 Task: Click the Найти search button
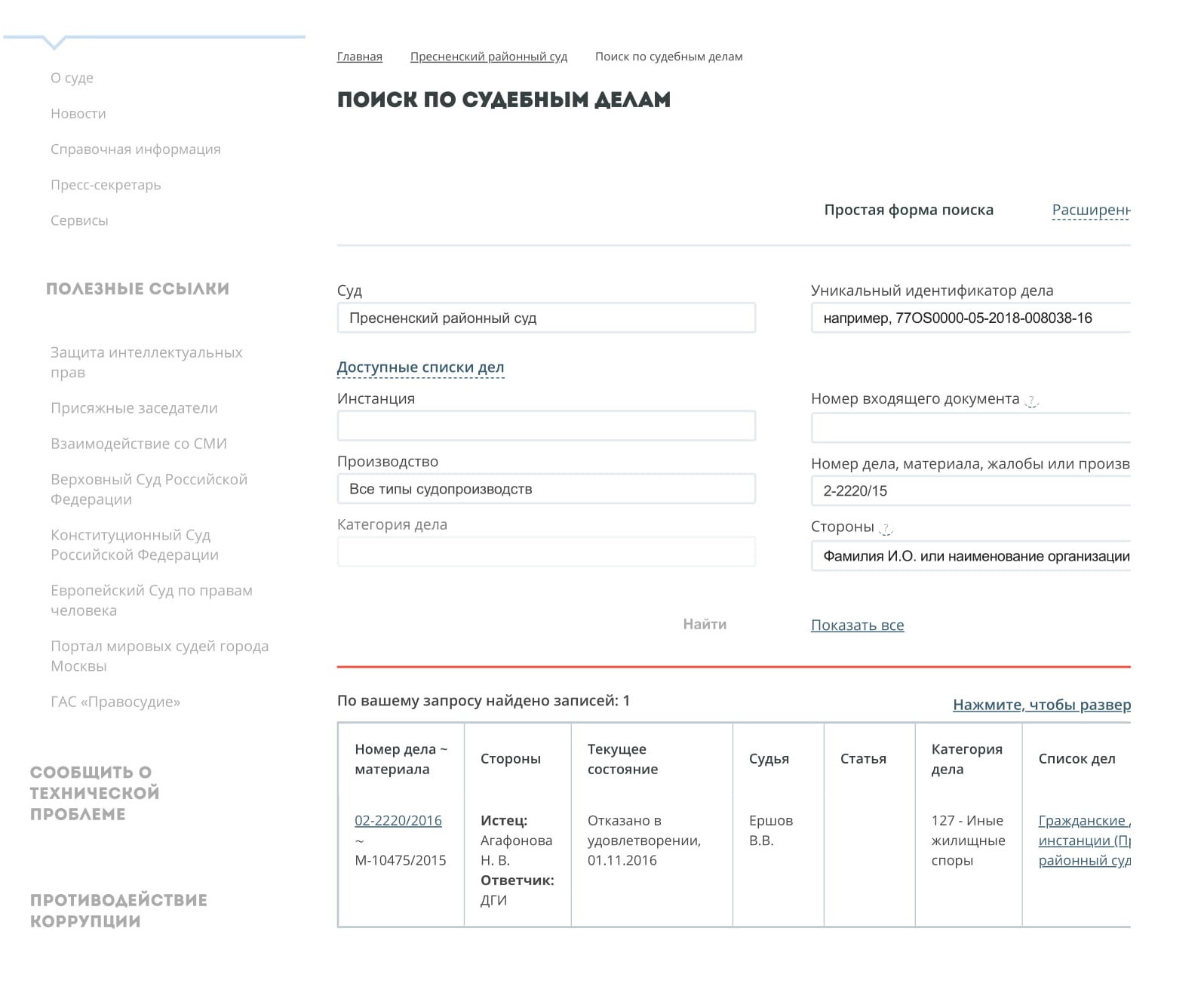705,624
